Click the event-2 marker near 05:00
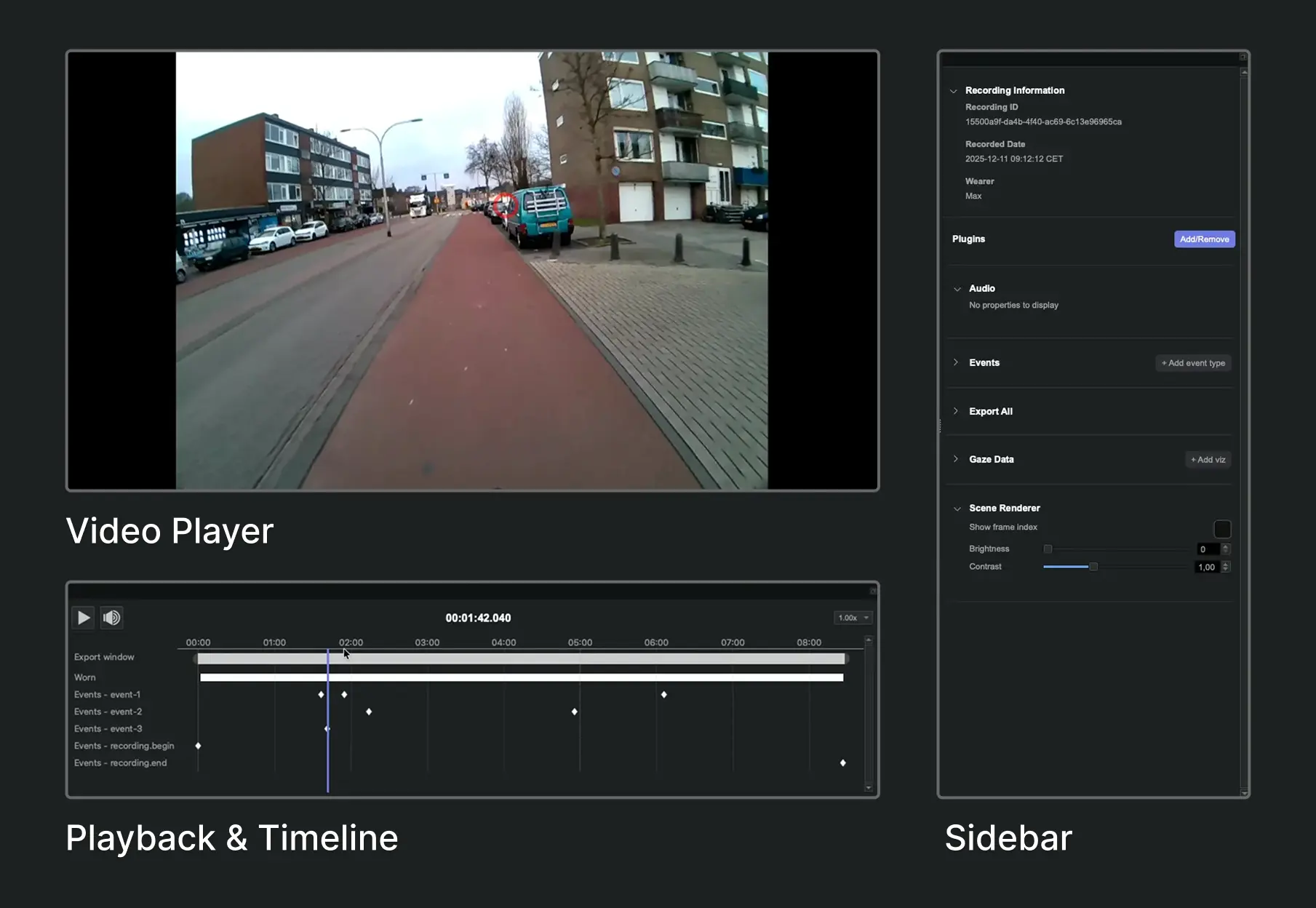 pyautogui.click(x=574, y=712)
